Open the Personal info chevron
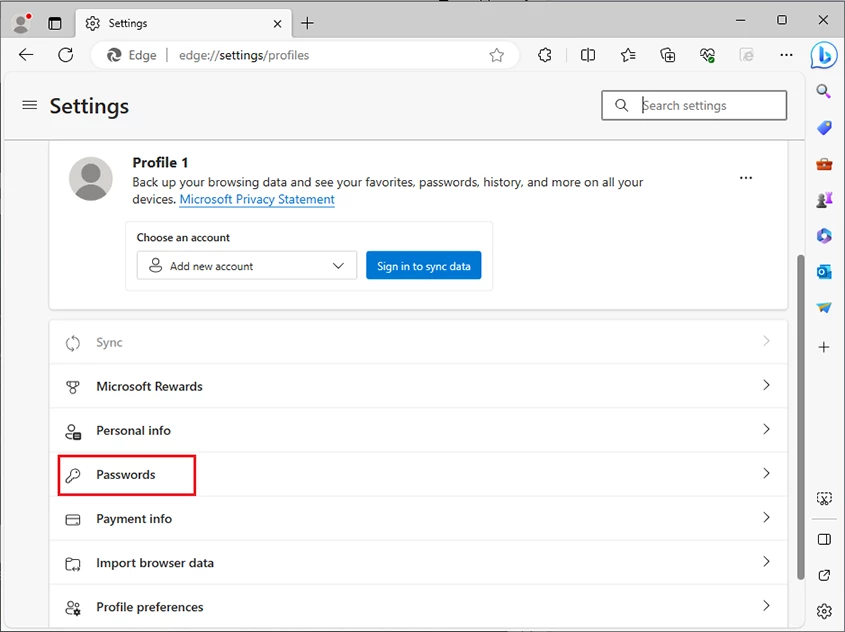This screenshot has width=845, height=632. tap(766, 429)
